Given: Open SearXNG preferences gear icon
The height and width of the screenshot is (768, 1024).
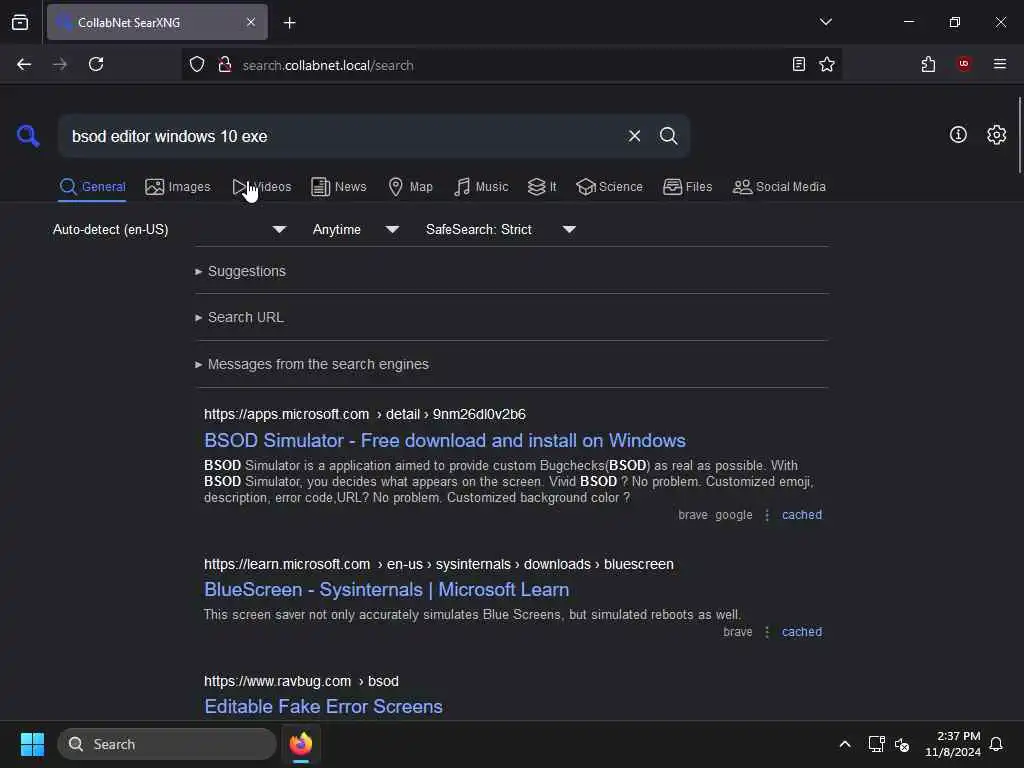Looking at the screenshot, I should (x=997, y=135).
